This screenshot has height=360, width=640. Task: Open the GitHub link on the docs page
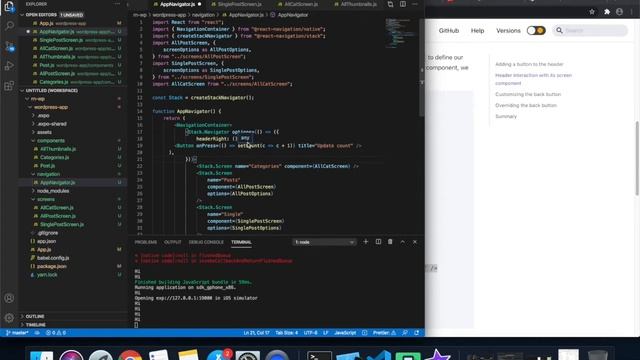coord(449,31)
